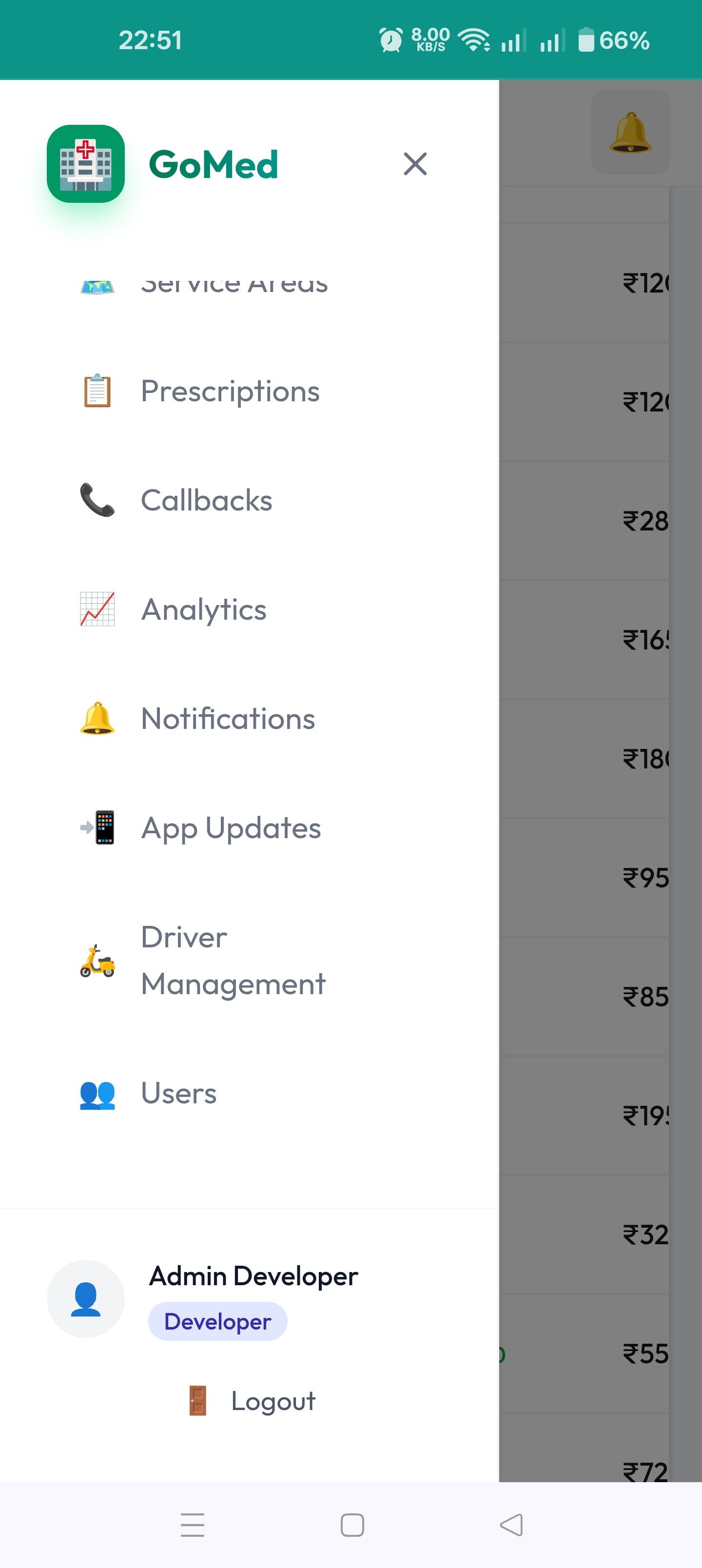The height and width of the screenshot is (1568, 702).
Task: Tap the Admin Developer profile avatar
Action: 86,1298
